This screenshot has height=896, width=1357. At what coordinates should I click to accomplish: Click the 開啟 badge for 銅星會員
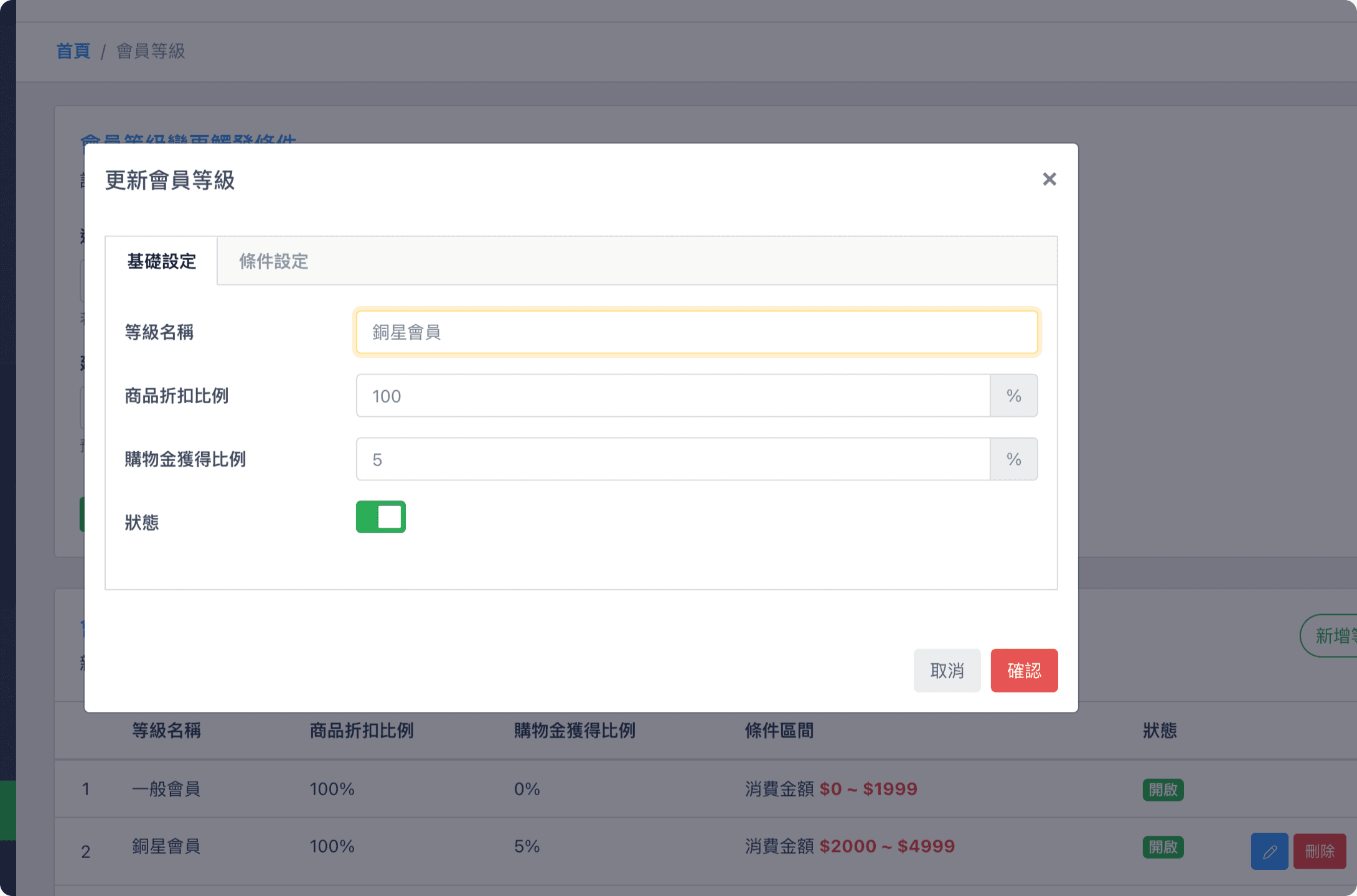(1162, 847)
